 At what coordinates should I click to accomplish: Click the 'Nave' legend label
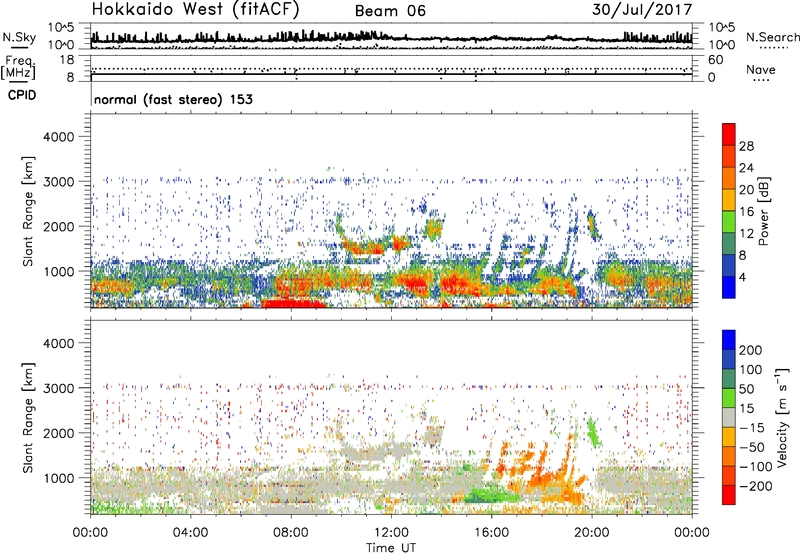coord(761,70)
